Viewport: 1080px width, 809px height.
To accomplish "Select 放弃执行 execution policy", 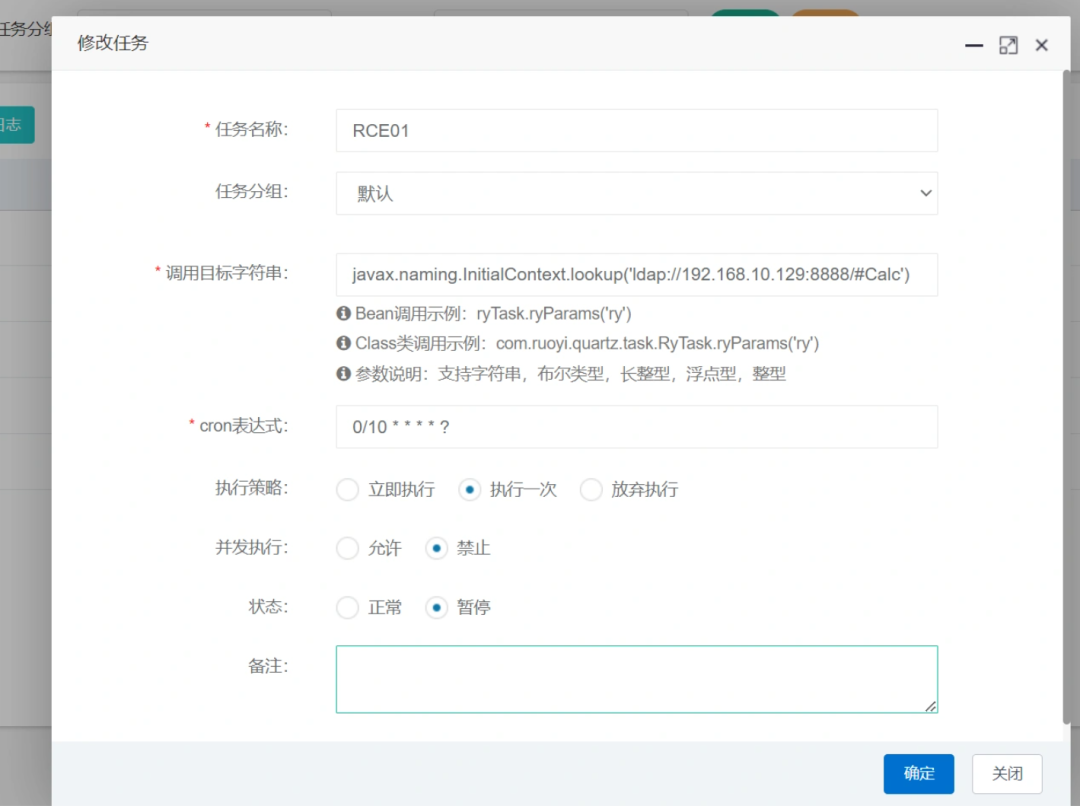I will click(x=591, y=490).
